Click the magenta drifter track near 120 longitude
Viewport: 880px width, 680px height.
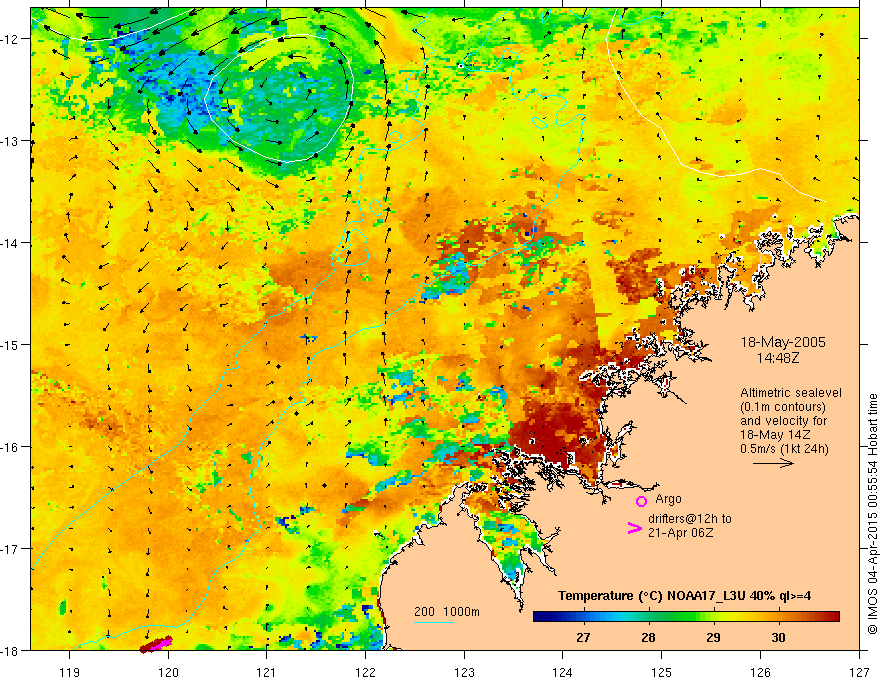[157, 644]
